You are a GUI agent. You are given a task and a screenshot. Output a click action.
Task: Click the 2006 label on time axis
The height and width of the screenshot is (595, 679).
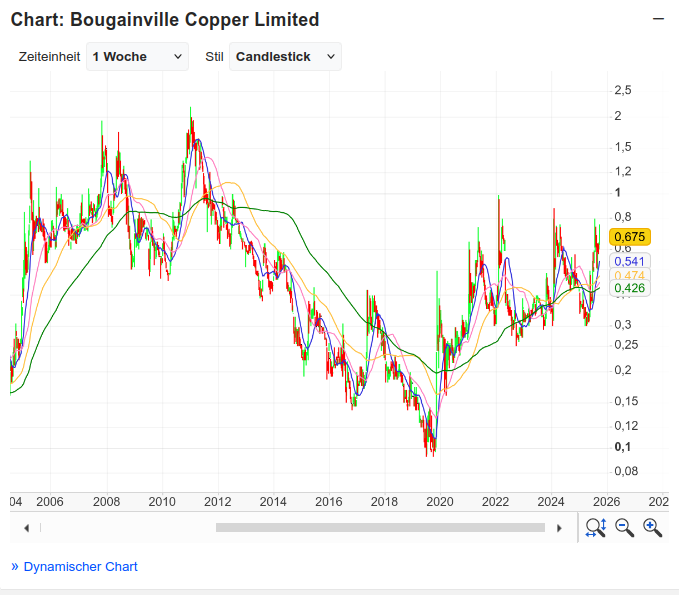50,502
